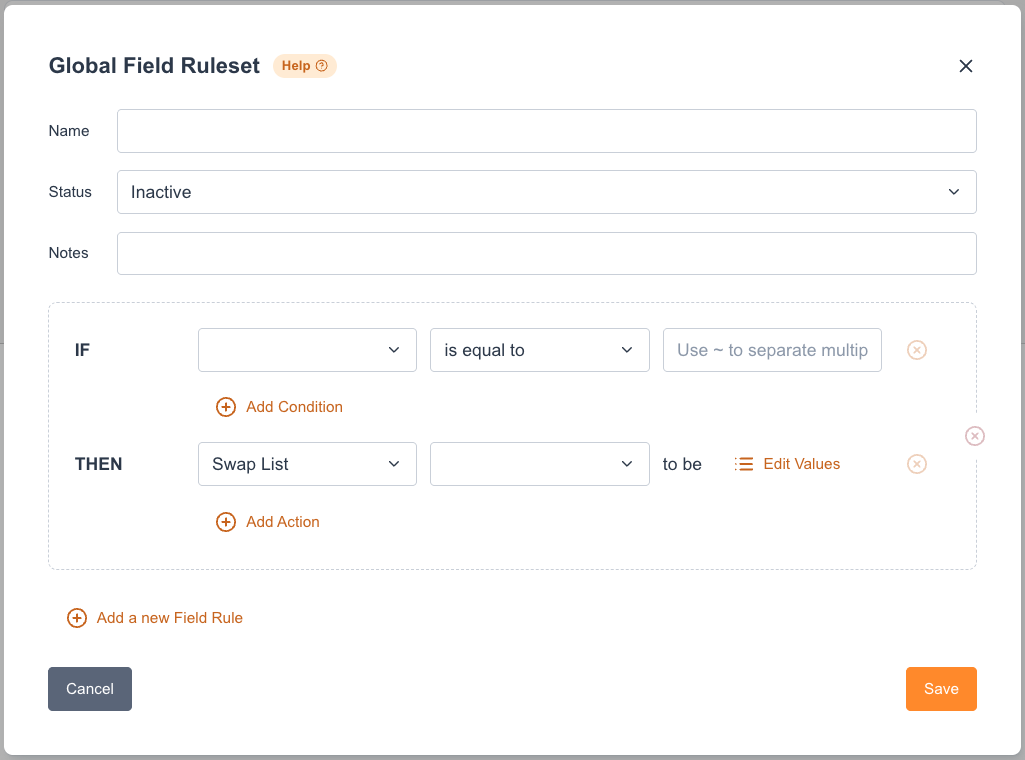
Task: Click the Edit Values link
Action: tap(801, 464)
